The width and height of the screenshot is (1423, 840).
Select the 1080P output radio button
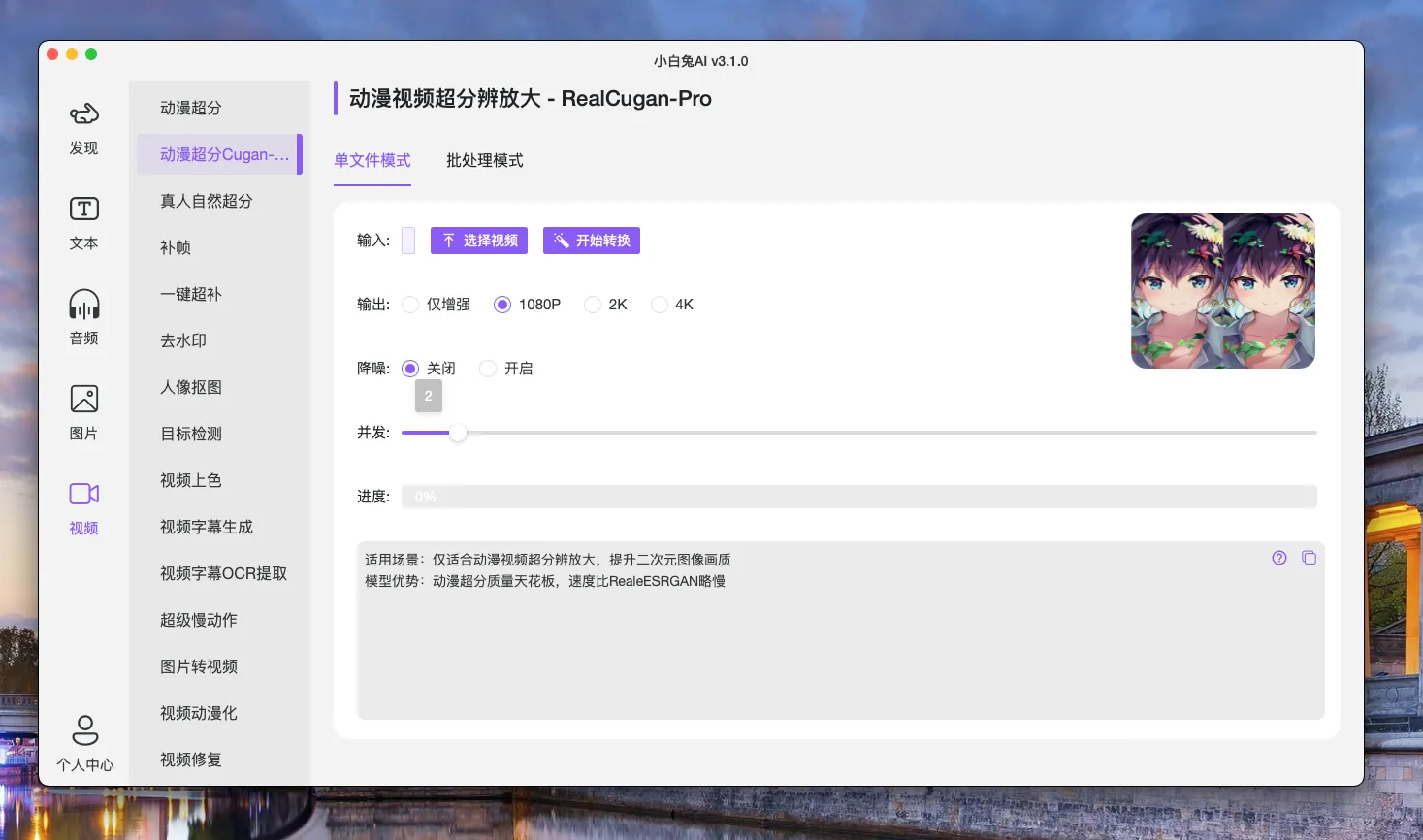click(x=502, y=305)
